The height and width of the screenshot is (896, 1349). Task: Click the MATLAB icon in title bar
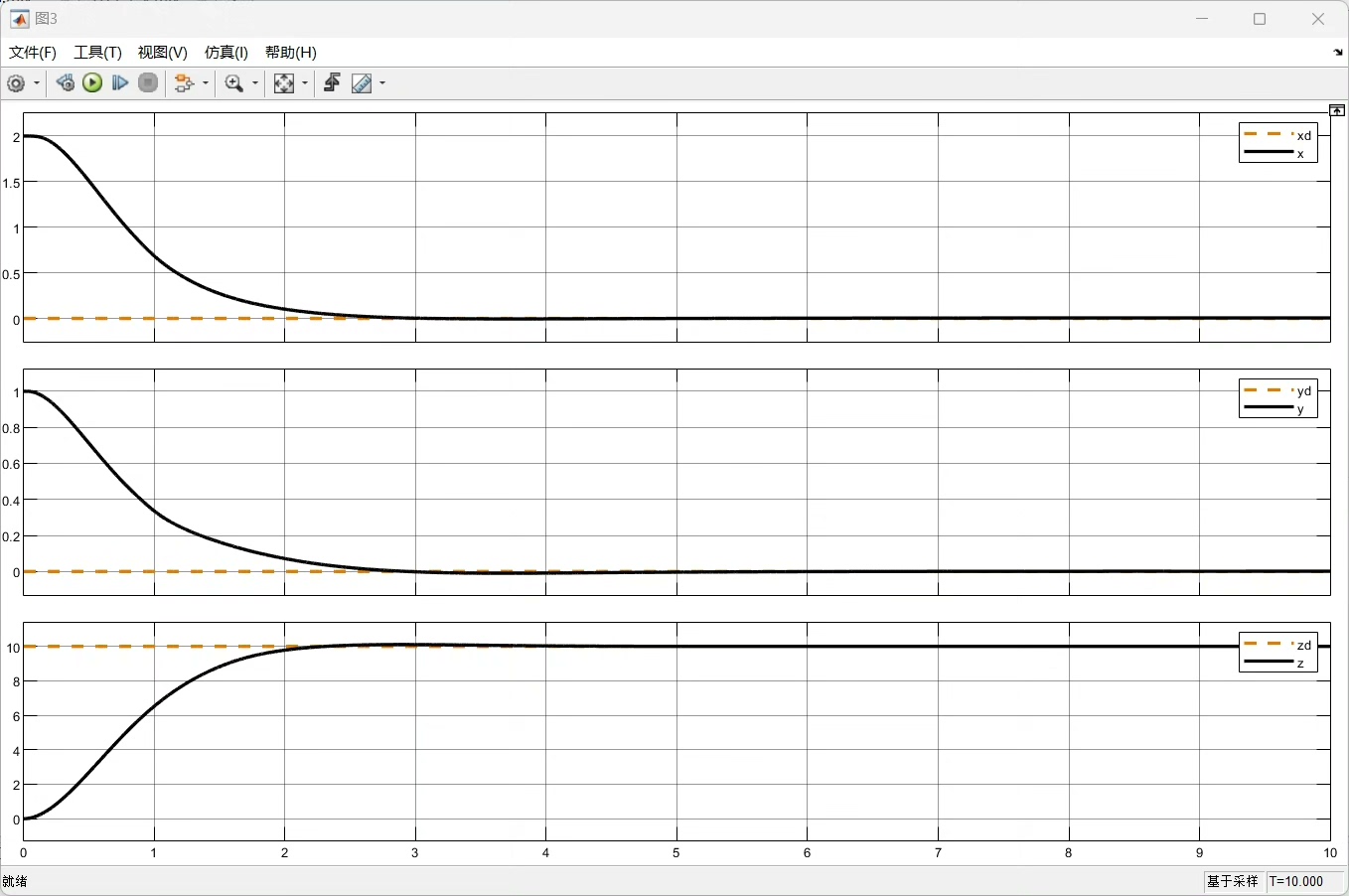coord(20,19)
